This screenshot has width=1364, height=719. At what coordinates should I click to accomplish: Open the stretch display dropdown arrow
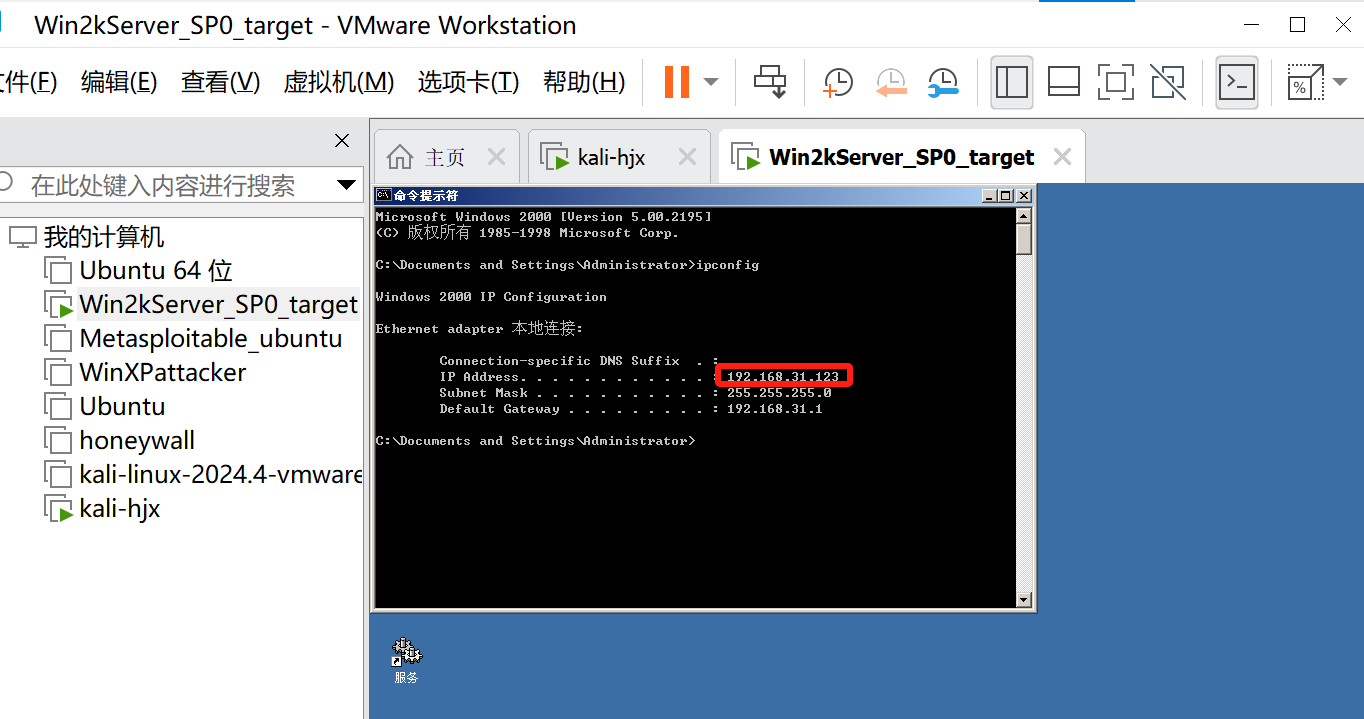coord(1340,82)
